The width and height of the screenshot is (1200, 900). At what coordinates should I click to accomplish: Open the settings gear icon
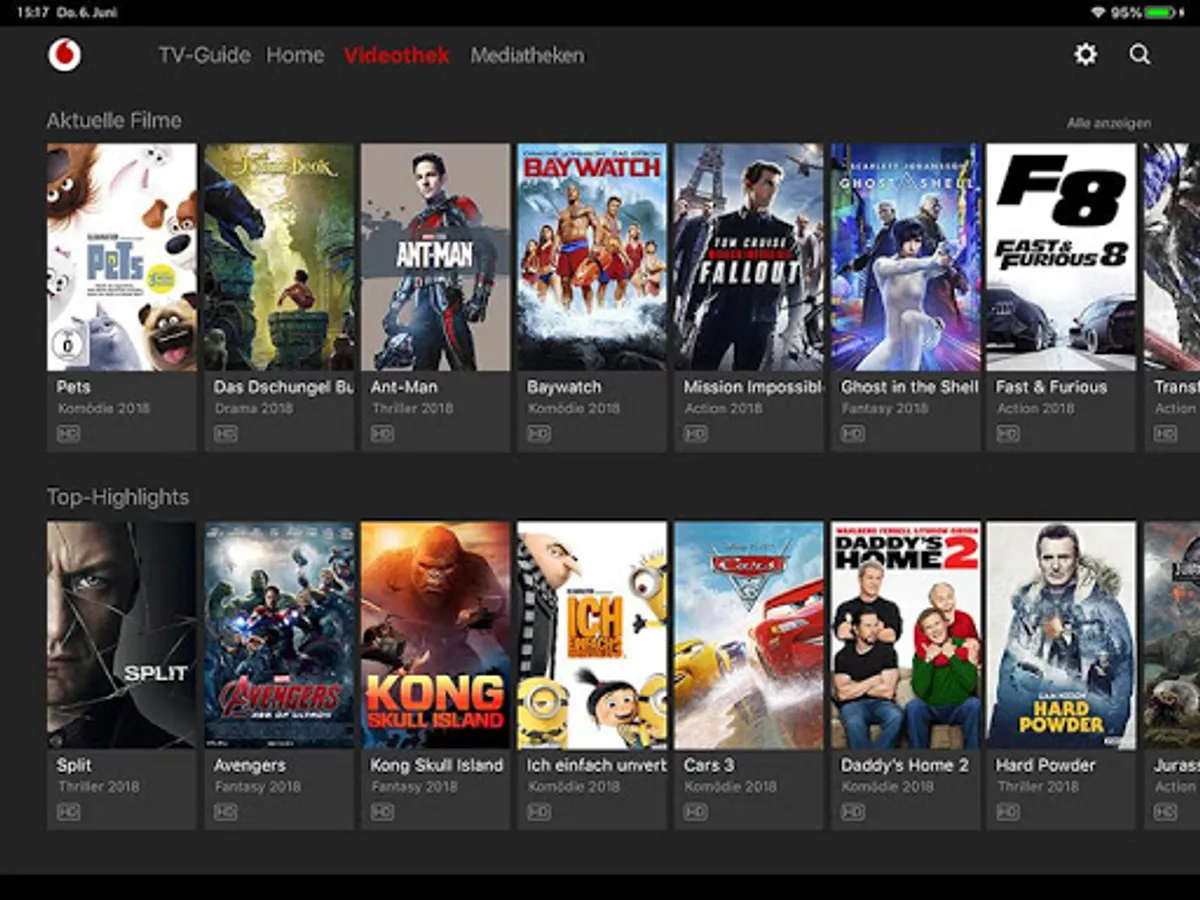[x=1085, y=55]
